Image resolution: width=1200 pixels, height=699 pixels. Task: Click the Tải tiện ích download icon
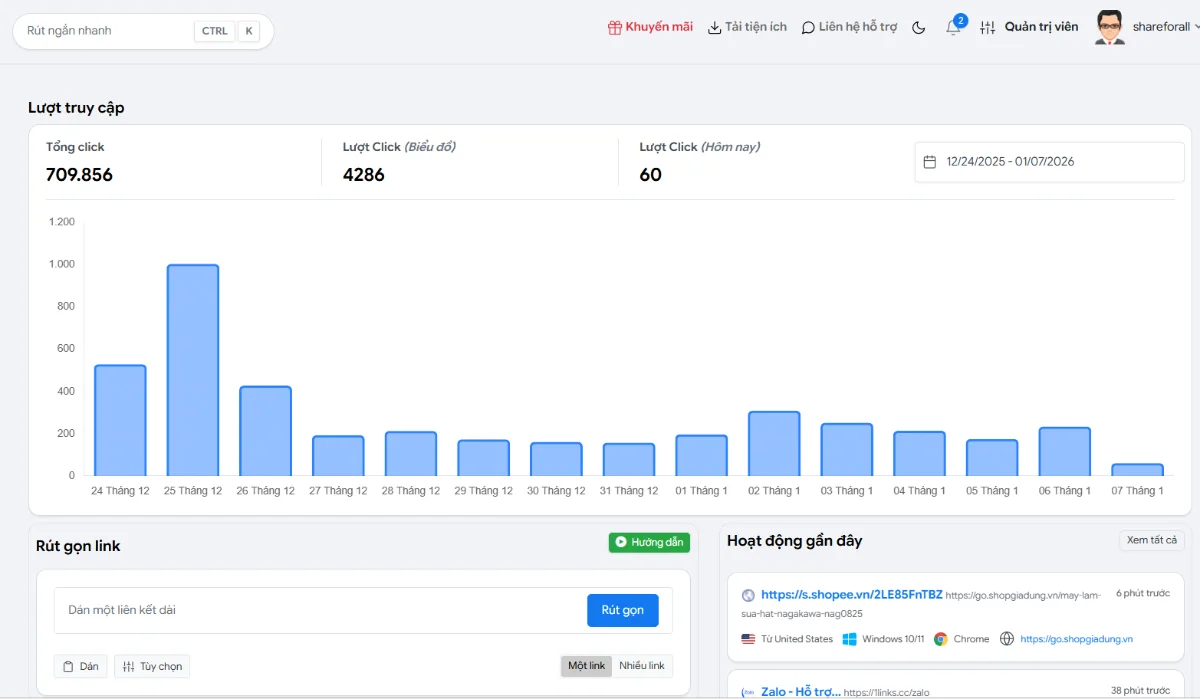(x=714, y=27)
